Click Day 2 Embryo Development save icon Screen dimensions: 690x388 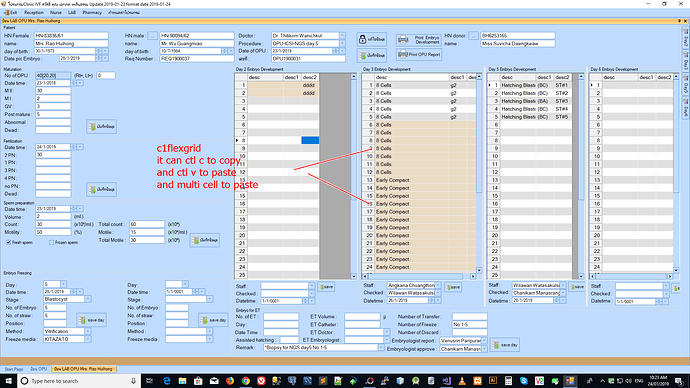pos(326,287)
